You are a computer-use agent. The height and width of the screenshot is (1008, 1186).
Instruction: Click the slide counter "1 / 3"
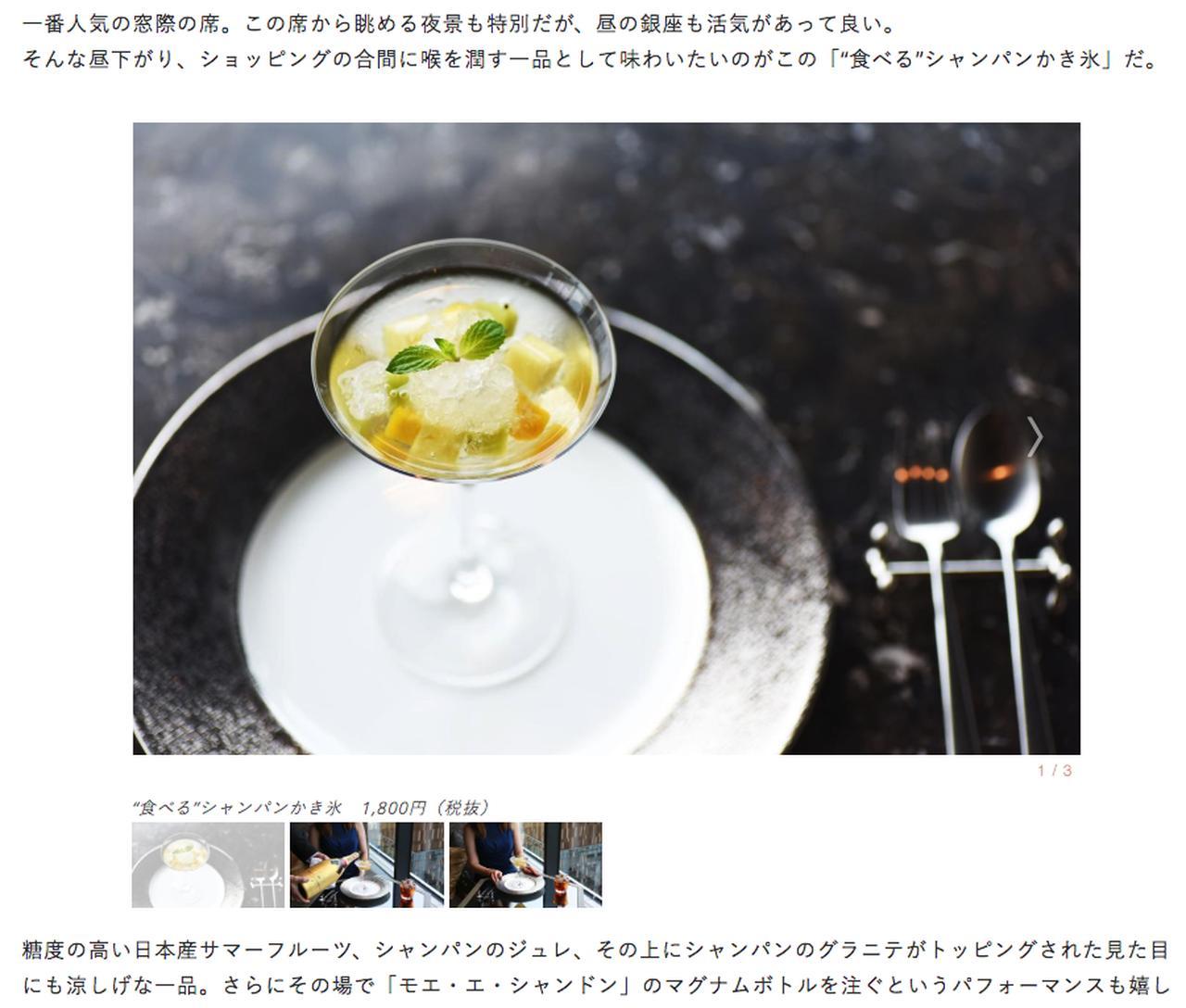click(x=1054, y=771)
